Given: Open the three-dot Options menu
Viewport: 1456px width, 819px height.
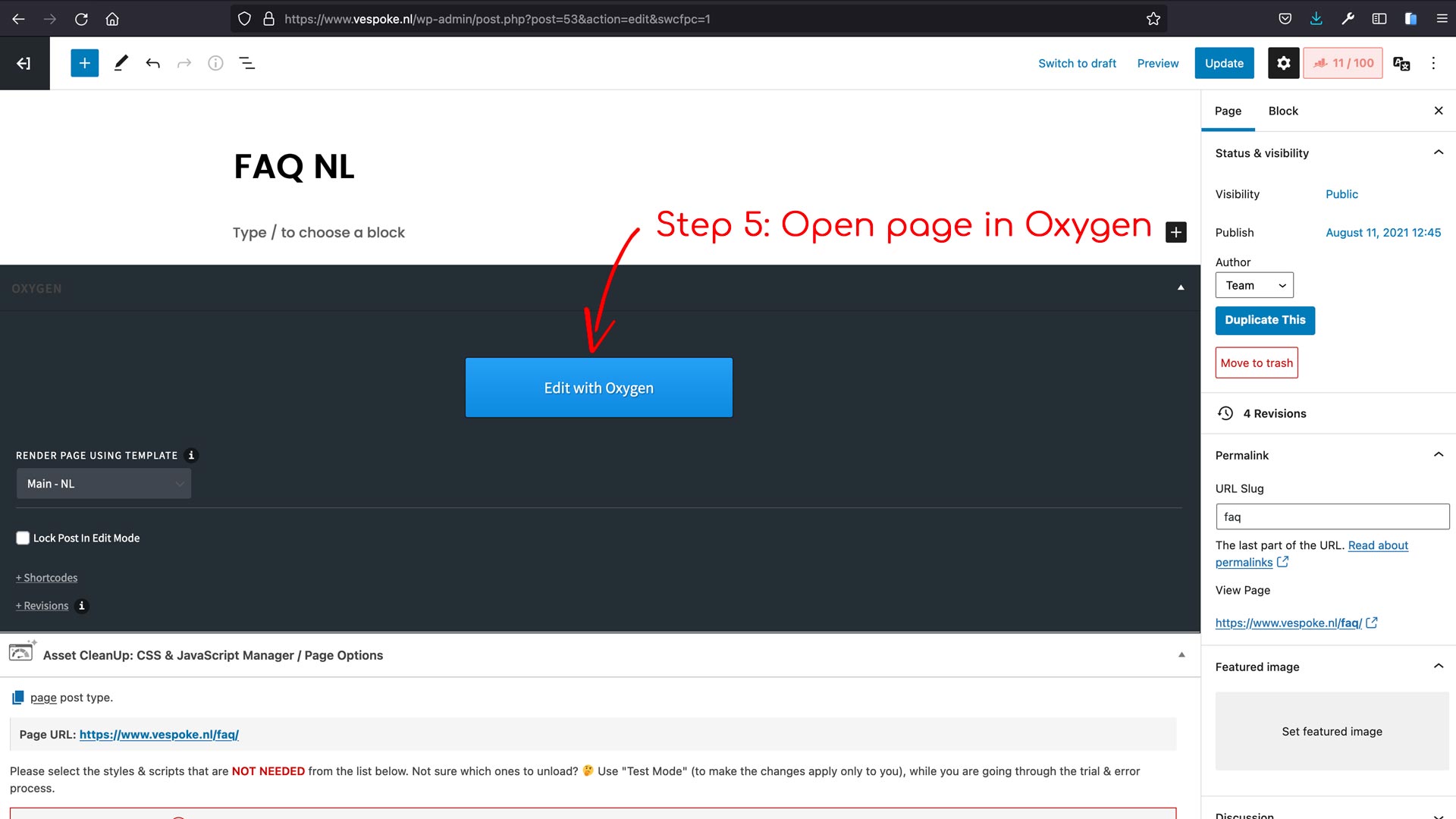Looking at the screenshot, I should [x=1433, y=63].
